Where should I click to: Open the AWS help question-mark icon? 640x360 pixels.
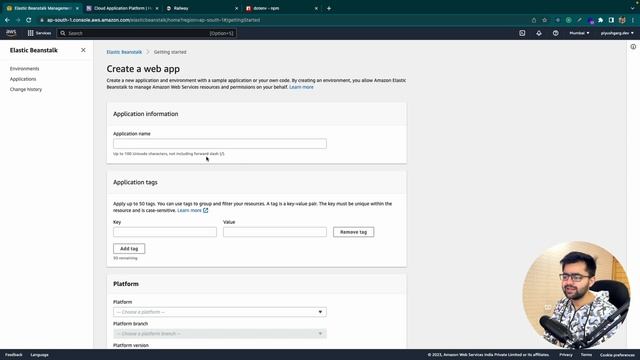pyautogui.click(x=556, y=33)
